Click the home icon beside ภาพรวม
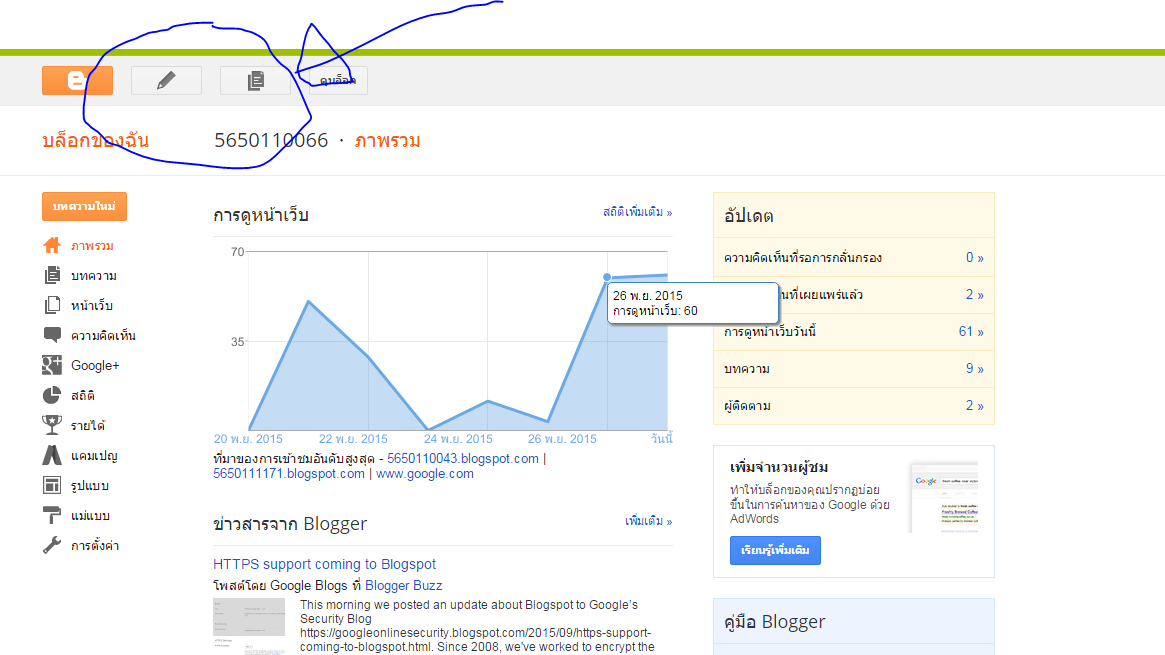 52,245
